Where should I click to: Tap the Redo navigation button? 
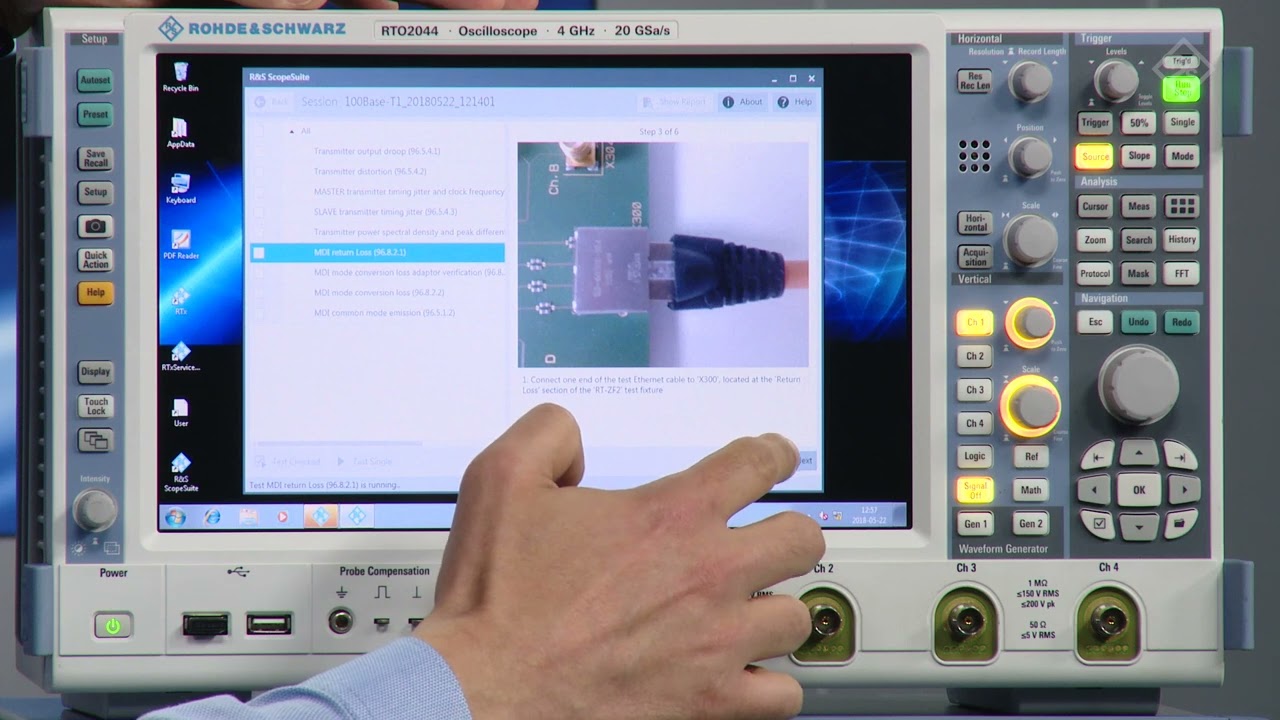pyautogui.click(x=1182, y=322)
